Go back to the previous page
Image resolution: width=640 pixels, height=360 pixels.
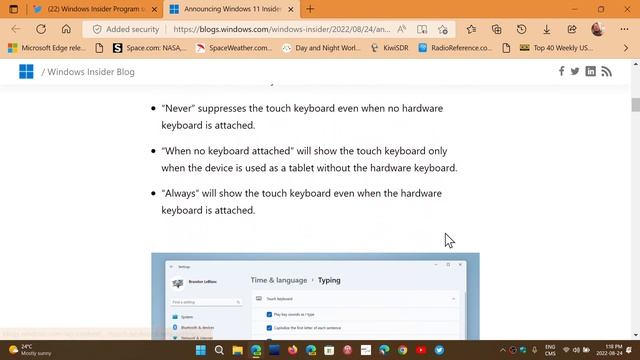coord(16,29)
